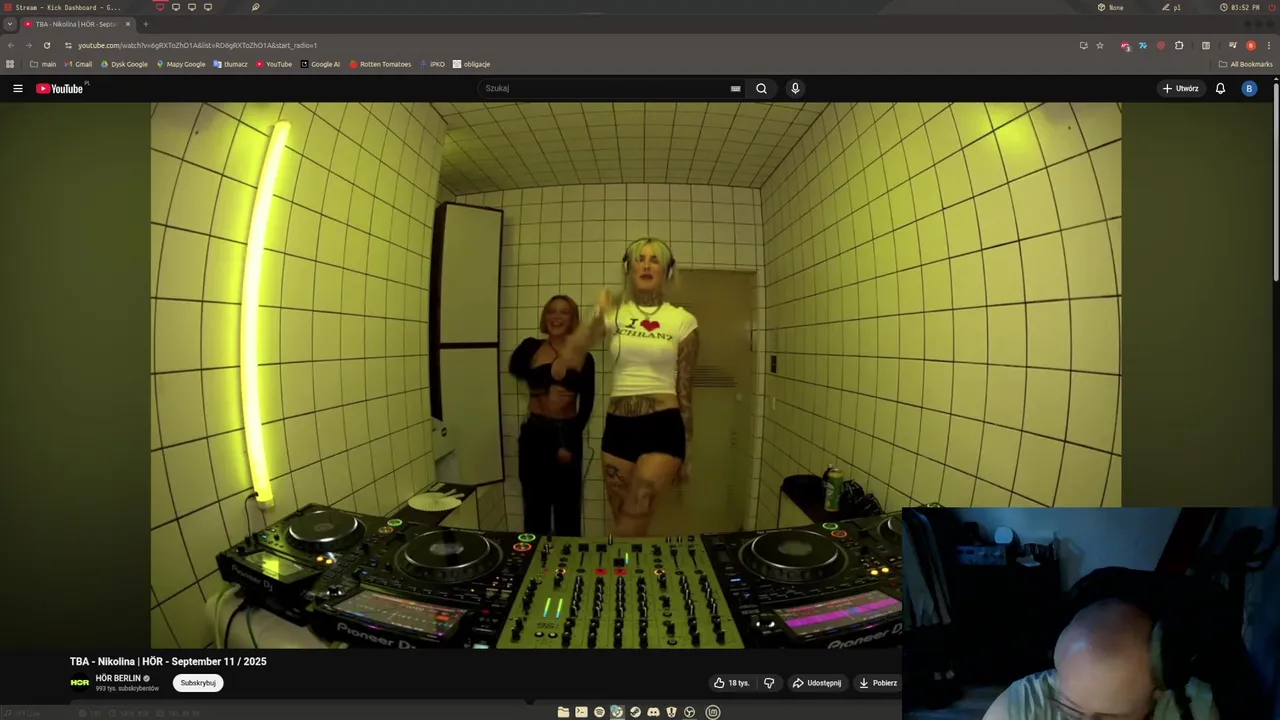Expand the All Bookmarks folder
Image resolution: width=1280 pixels, height=720 pixels.
tap(1245, 64)
